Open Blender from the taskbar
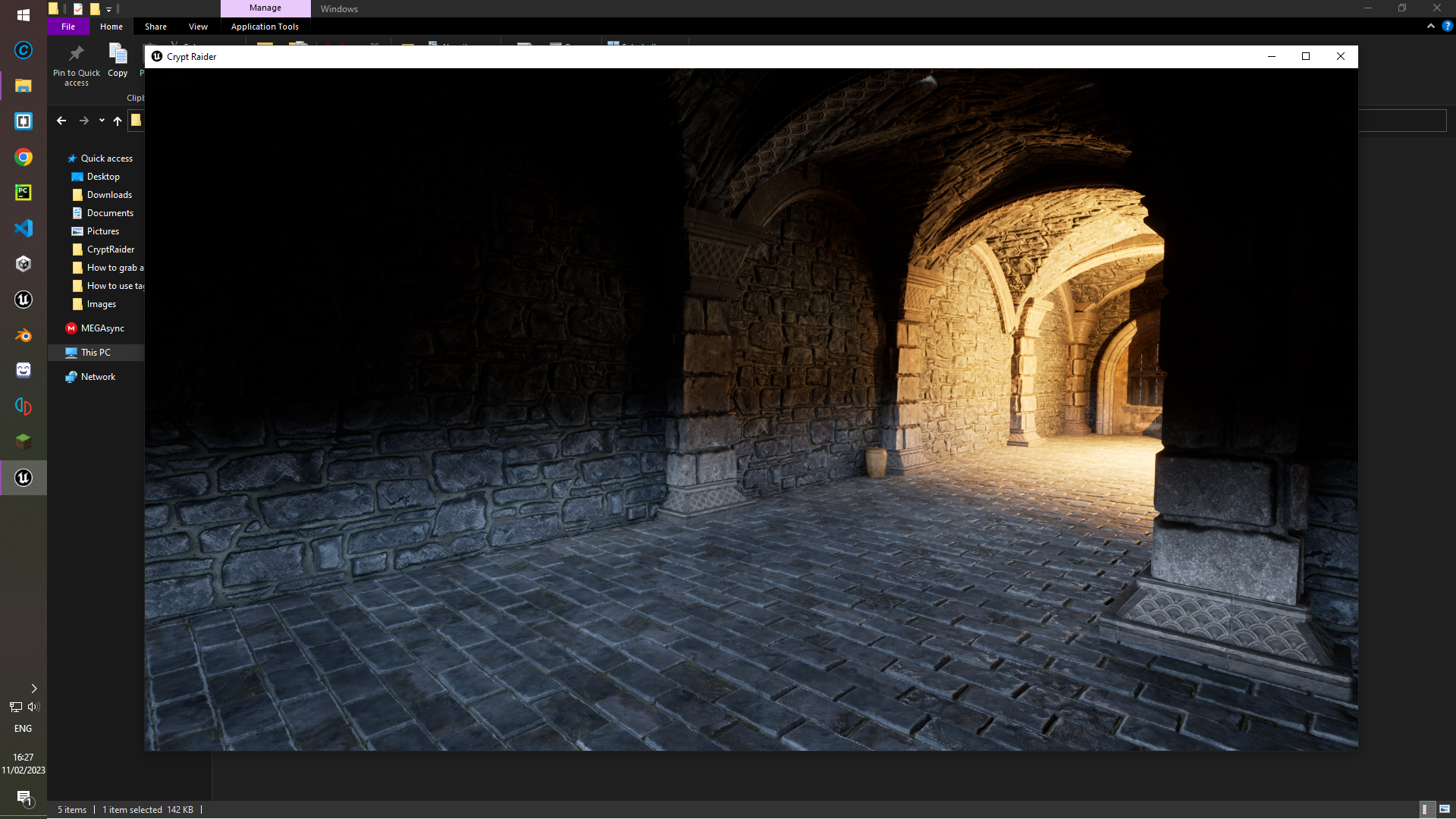 (x=24, y=335)
